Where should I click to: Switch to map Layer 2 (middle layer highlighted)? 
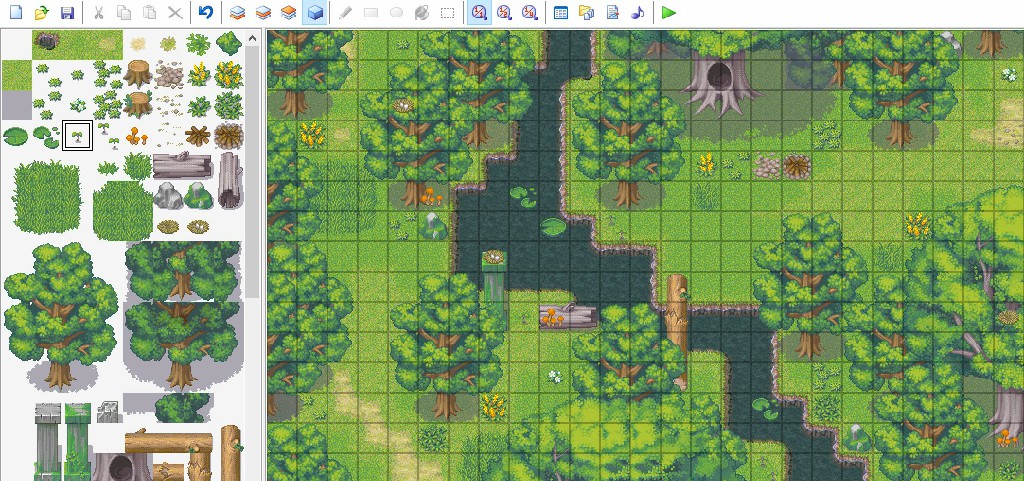coord(263,12)
